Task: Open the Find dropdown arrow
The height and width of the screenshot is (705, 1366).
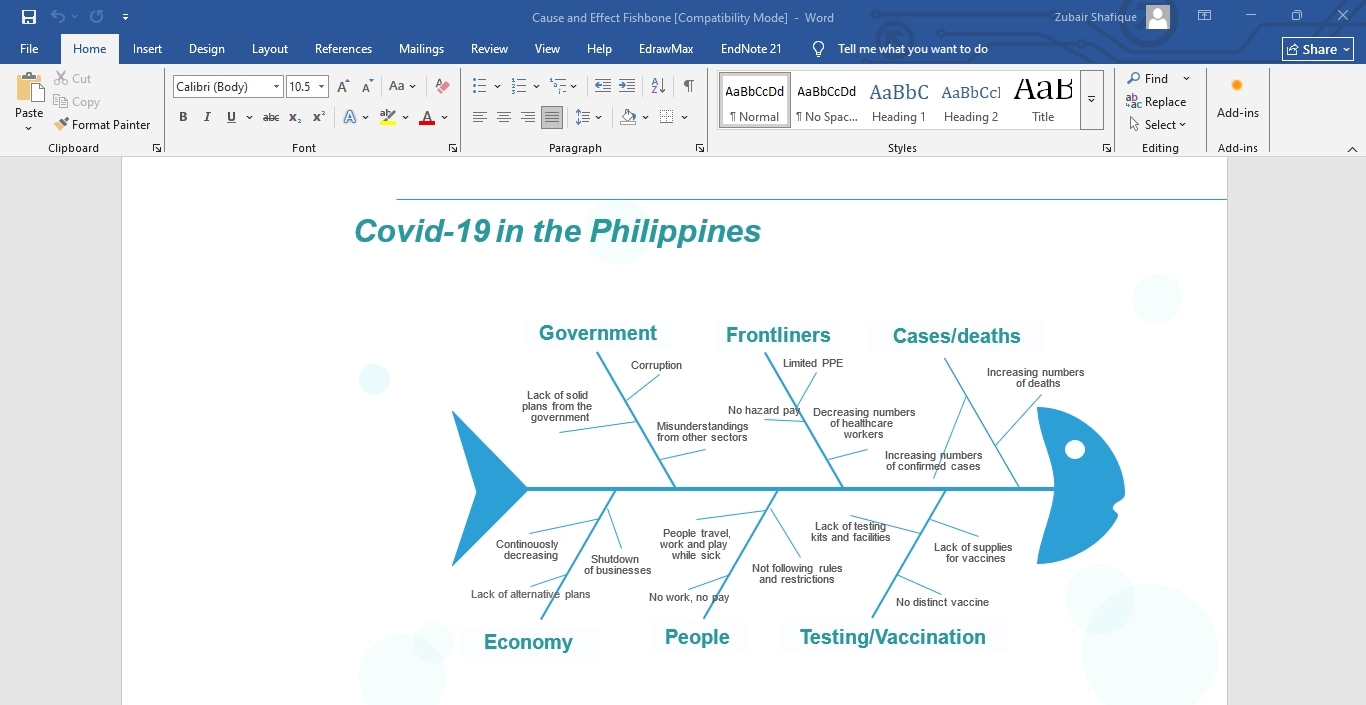Action: pos(1186,78)
